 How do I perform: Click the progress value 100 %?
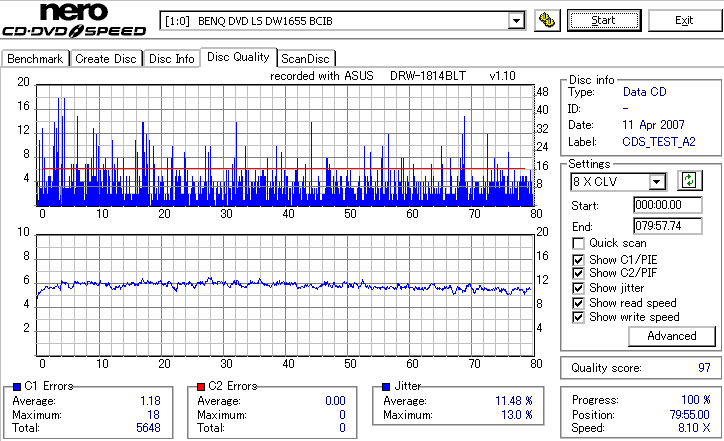tap(696, 400)
